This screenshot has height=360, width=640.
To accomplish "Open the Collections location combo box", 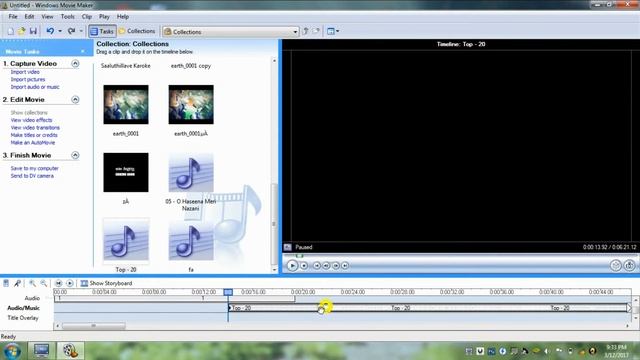I will click(x=231, y=31).
